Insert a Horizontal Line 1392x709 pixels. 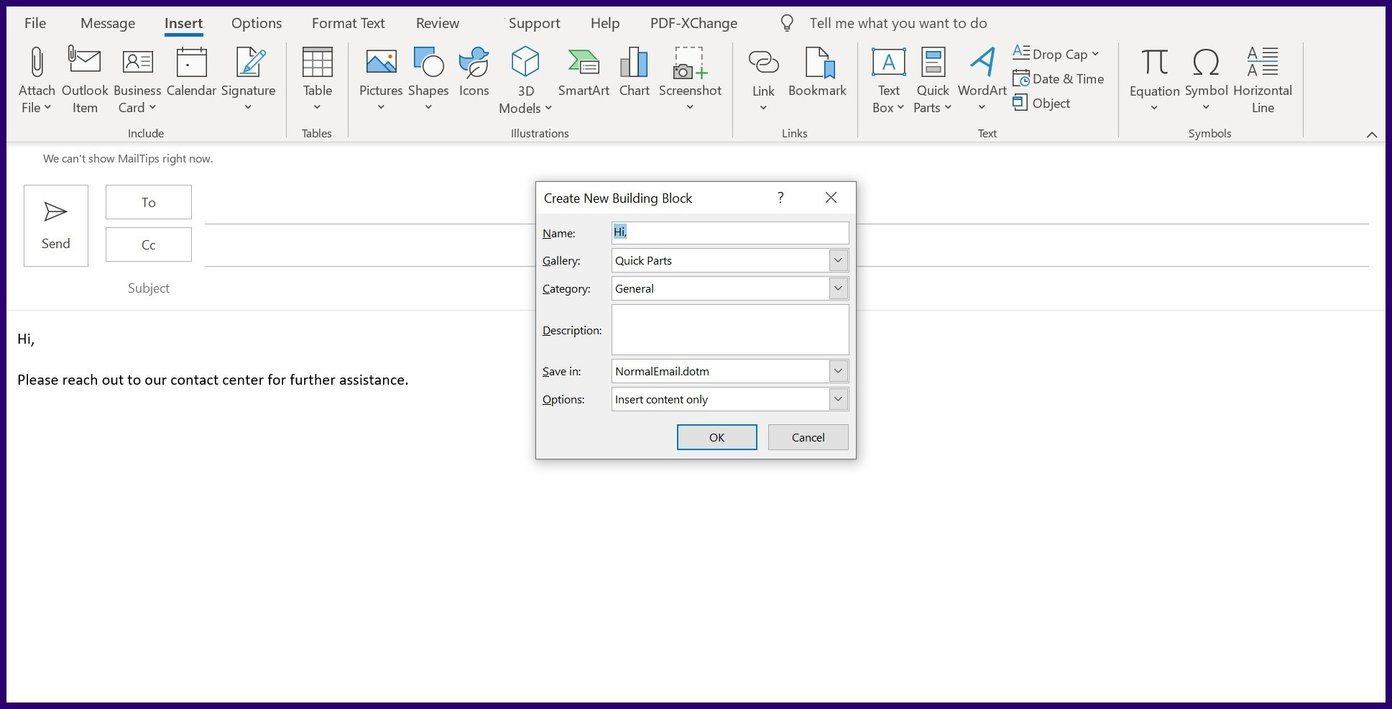point(1263,80)
